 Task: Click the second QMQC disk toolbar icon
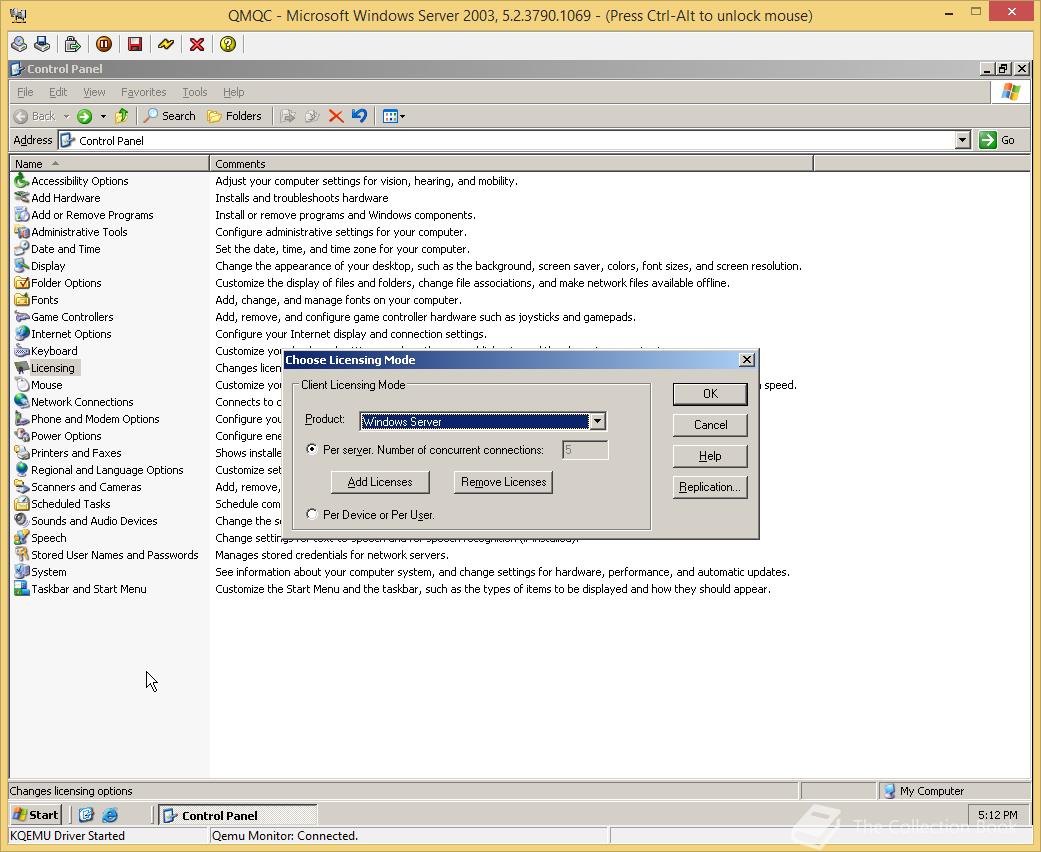coord(42,44)
